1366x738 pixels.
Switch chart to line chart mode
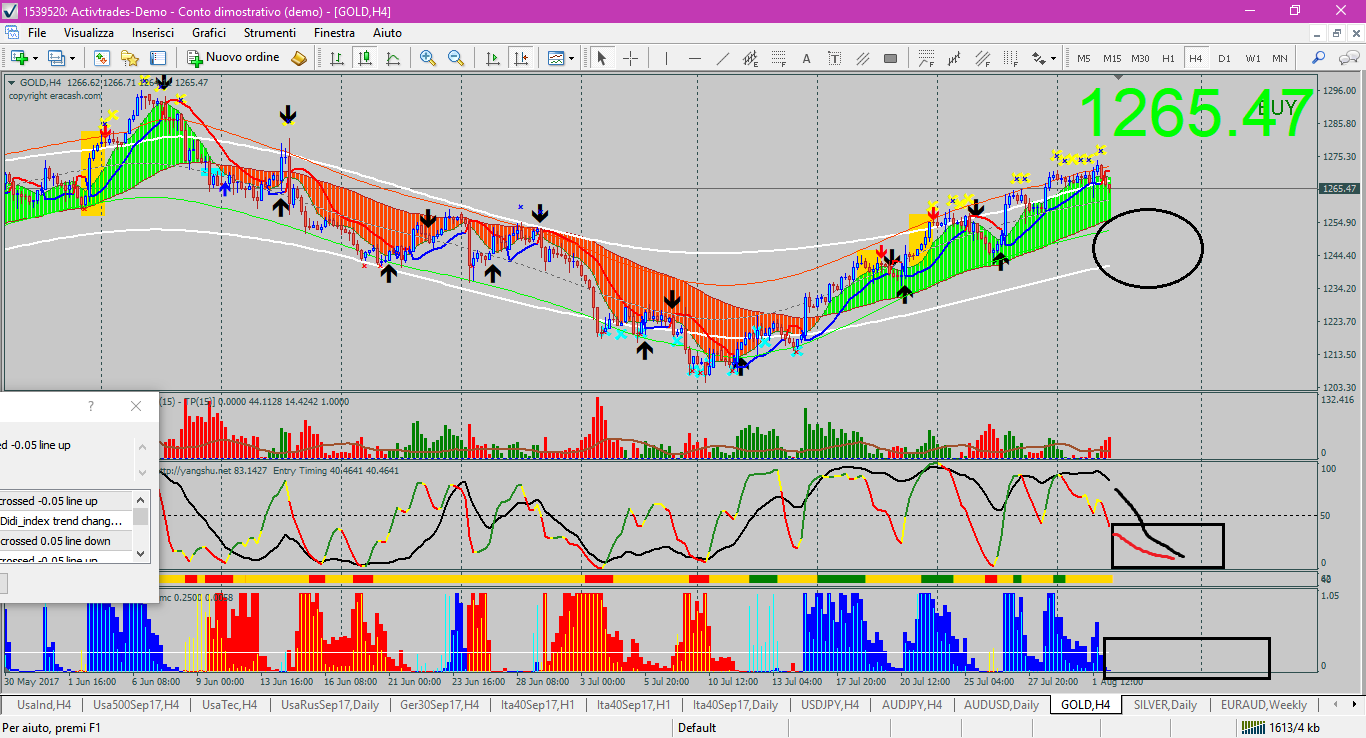coord(393,58)
